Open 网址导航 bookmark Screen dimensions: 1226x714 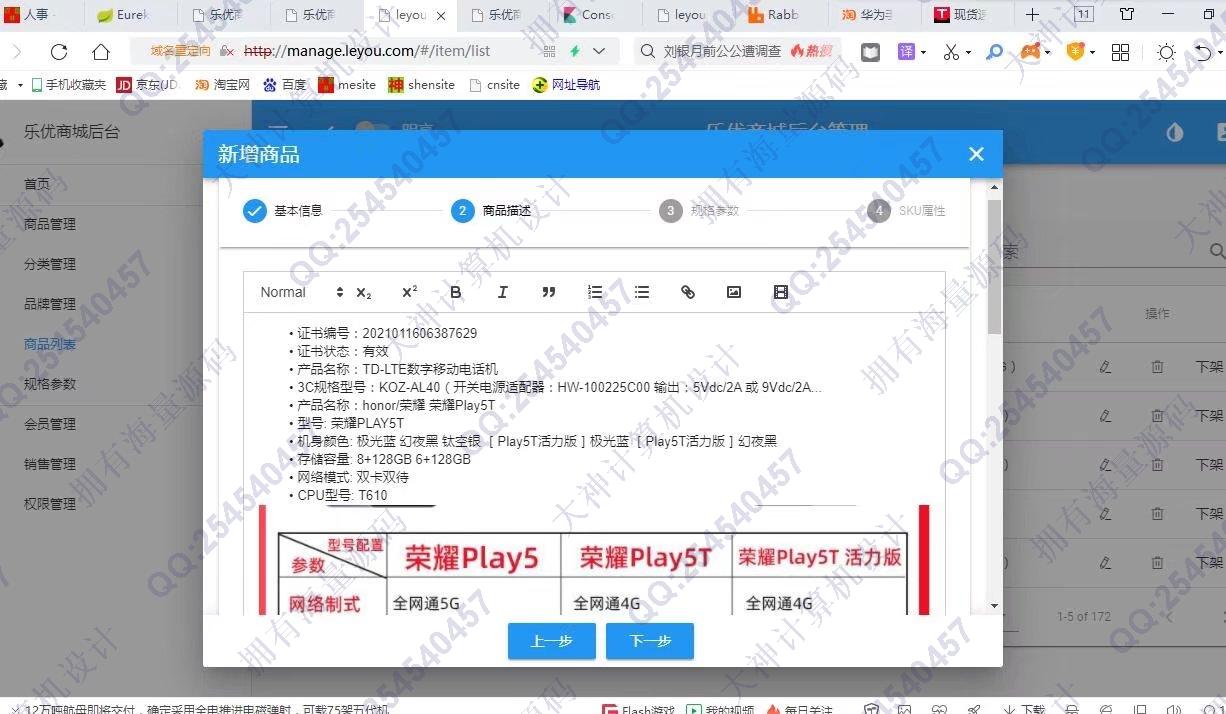(566, 85)
